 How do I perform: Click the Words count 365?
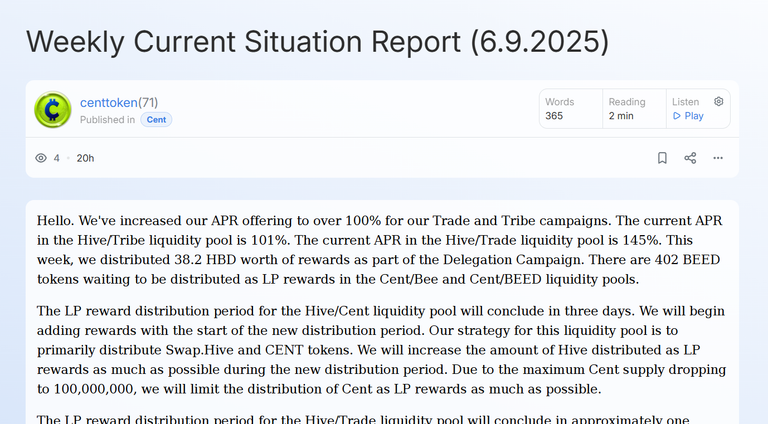point(554,116)
